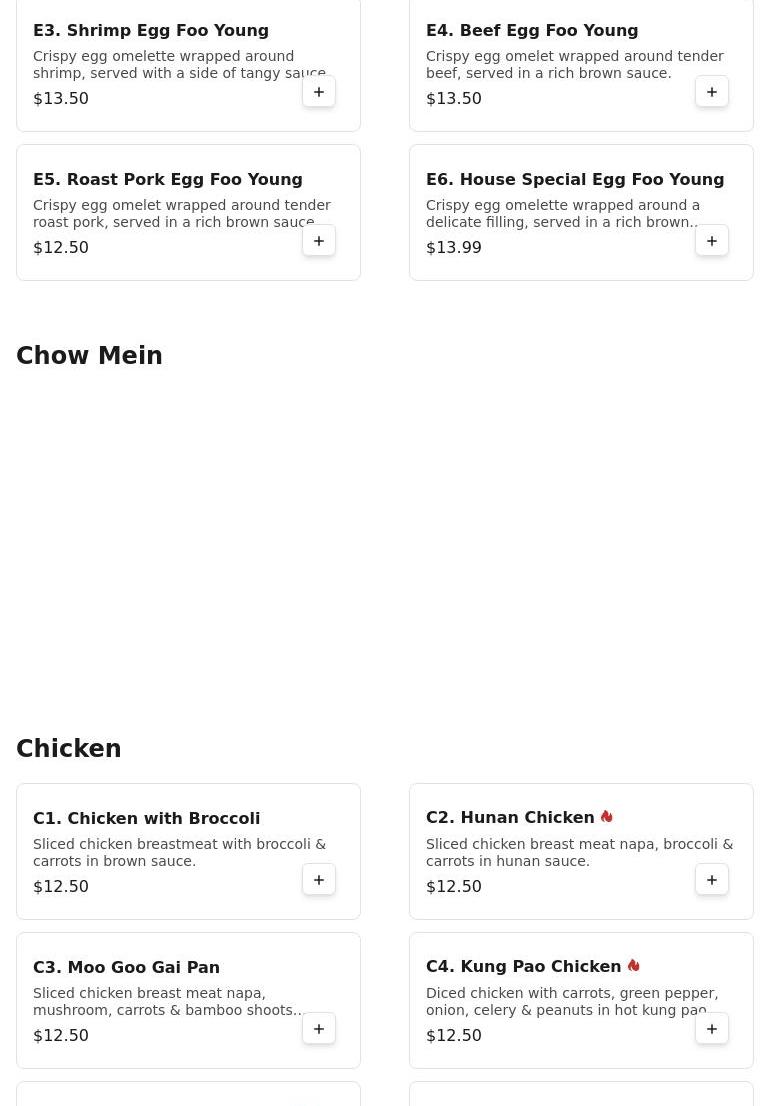The height and width of the screenshot is (1106, 770).
Task: Add C3 Moo Goo Gai Pan to order
Action: (319, 1029)
